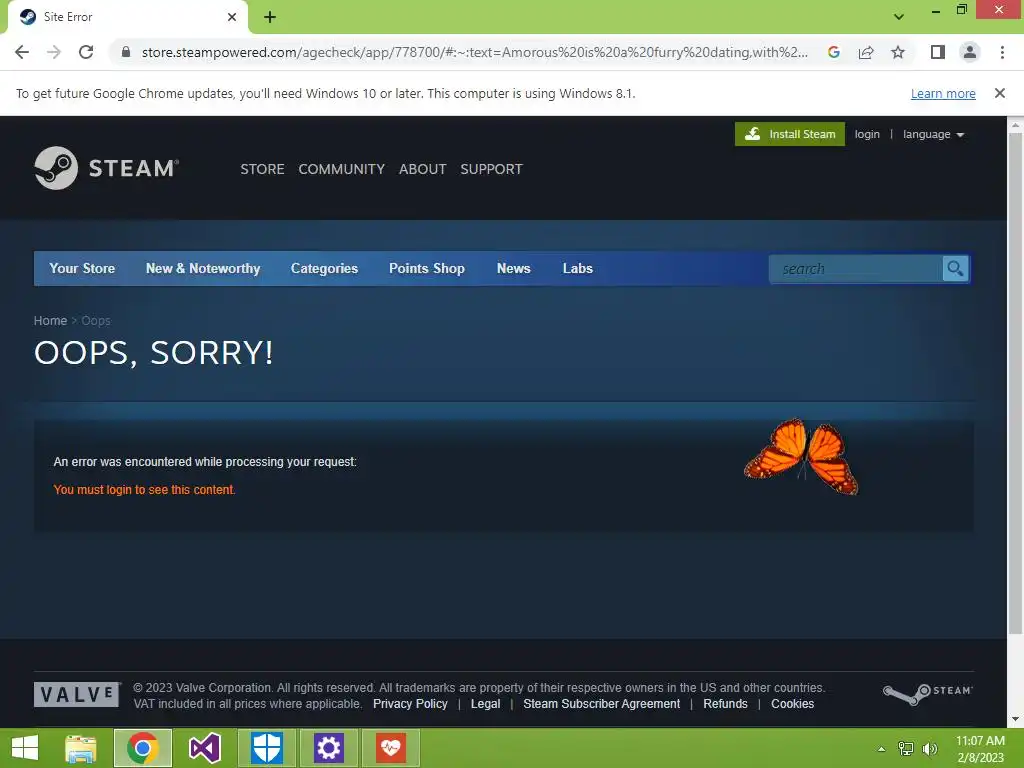
Task: Click the volume speaker tray icon
Action: click(930, 748)
